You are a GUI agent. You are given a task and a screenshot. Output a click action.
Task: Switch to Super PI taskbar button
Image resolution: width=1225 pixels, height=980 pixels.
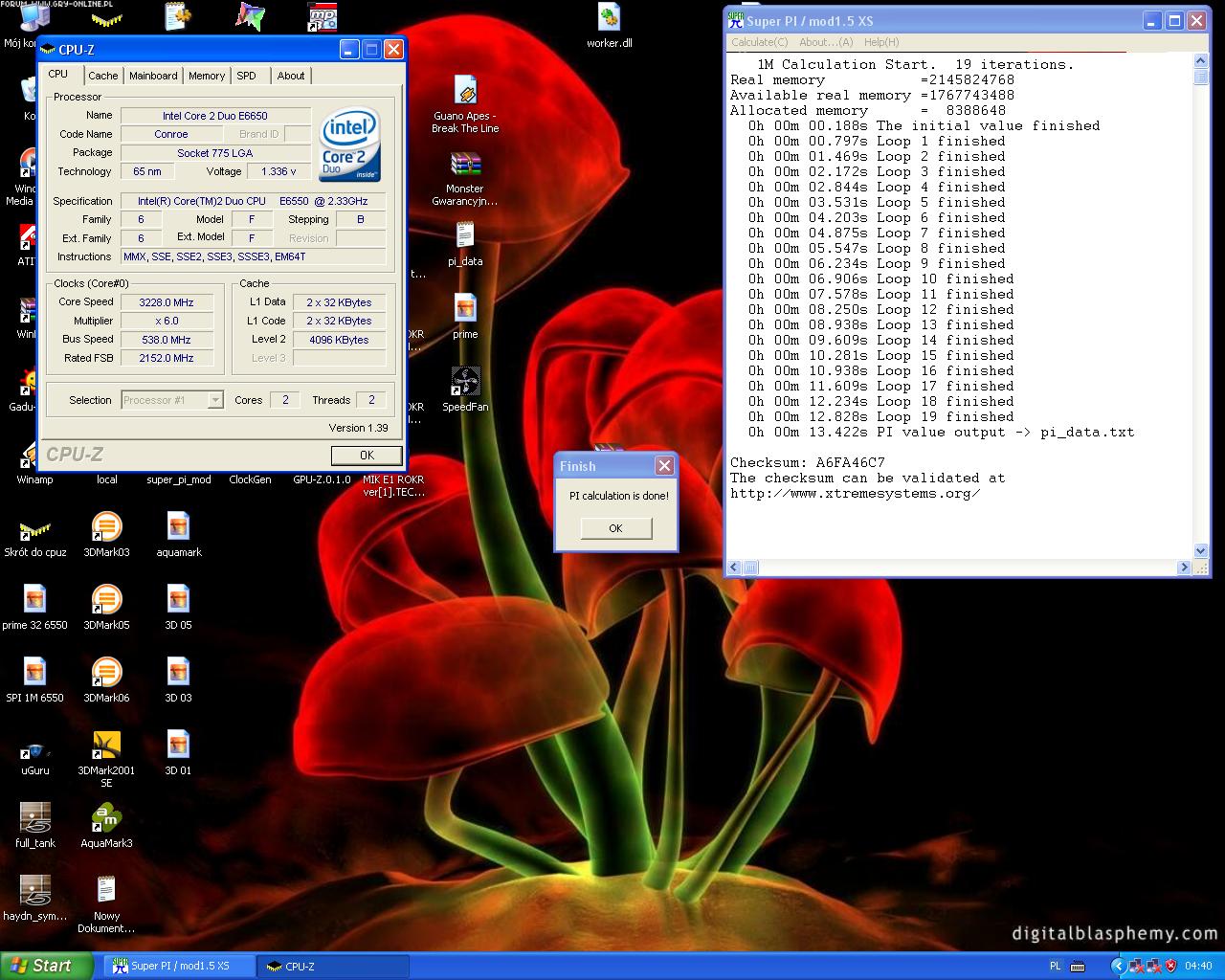click(179, 967)
